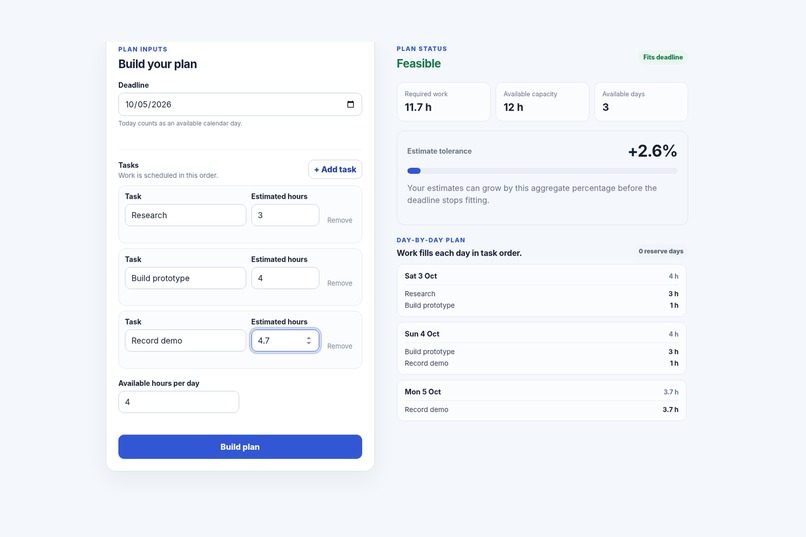Click the Fits deadline status badge
806x537 pixels.
[663, 57]
